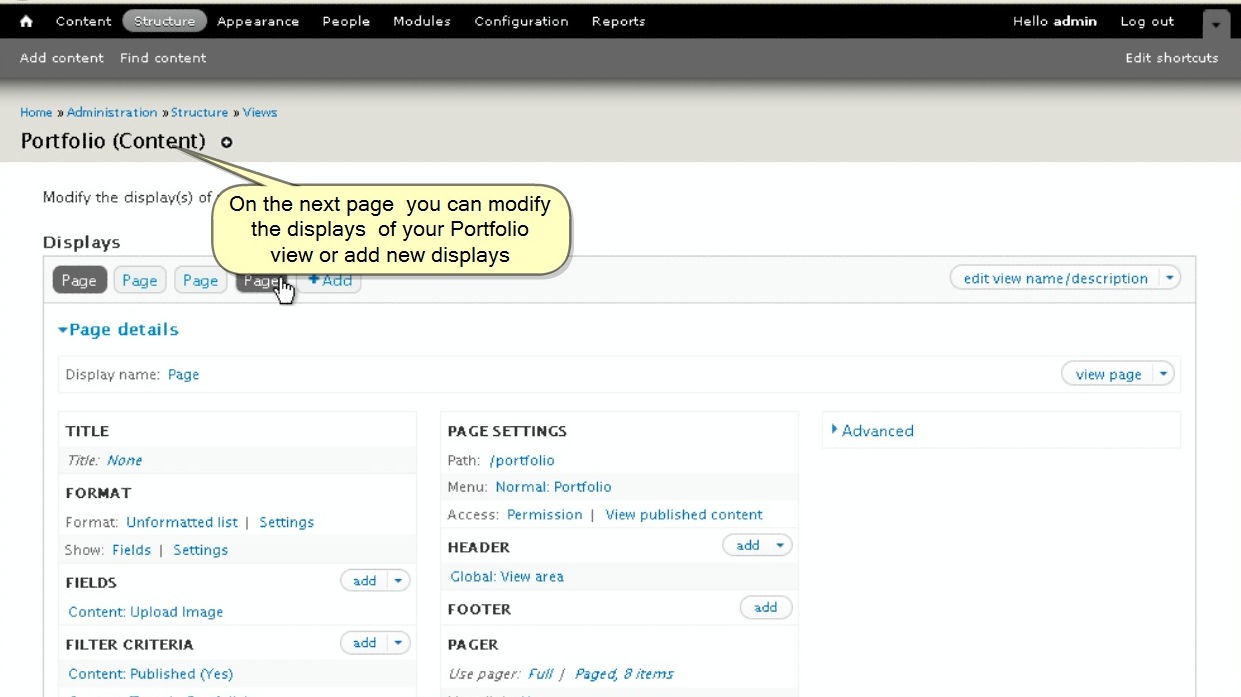Open the Filter Criteria add dropdown arrow
Screen dimensions: 1241x697
coord(398,643)
